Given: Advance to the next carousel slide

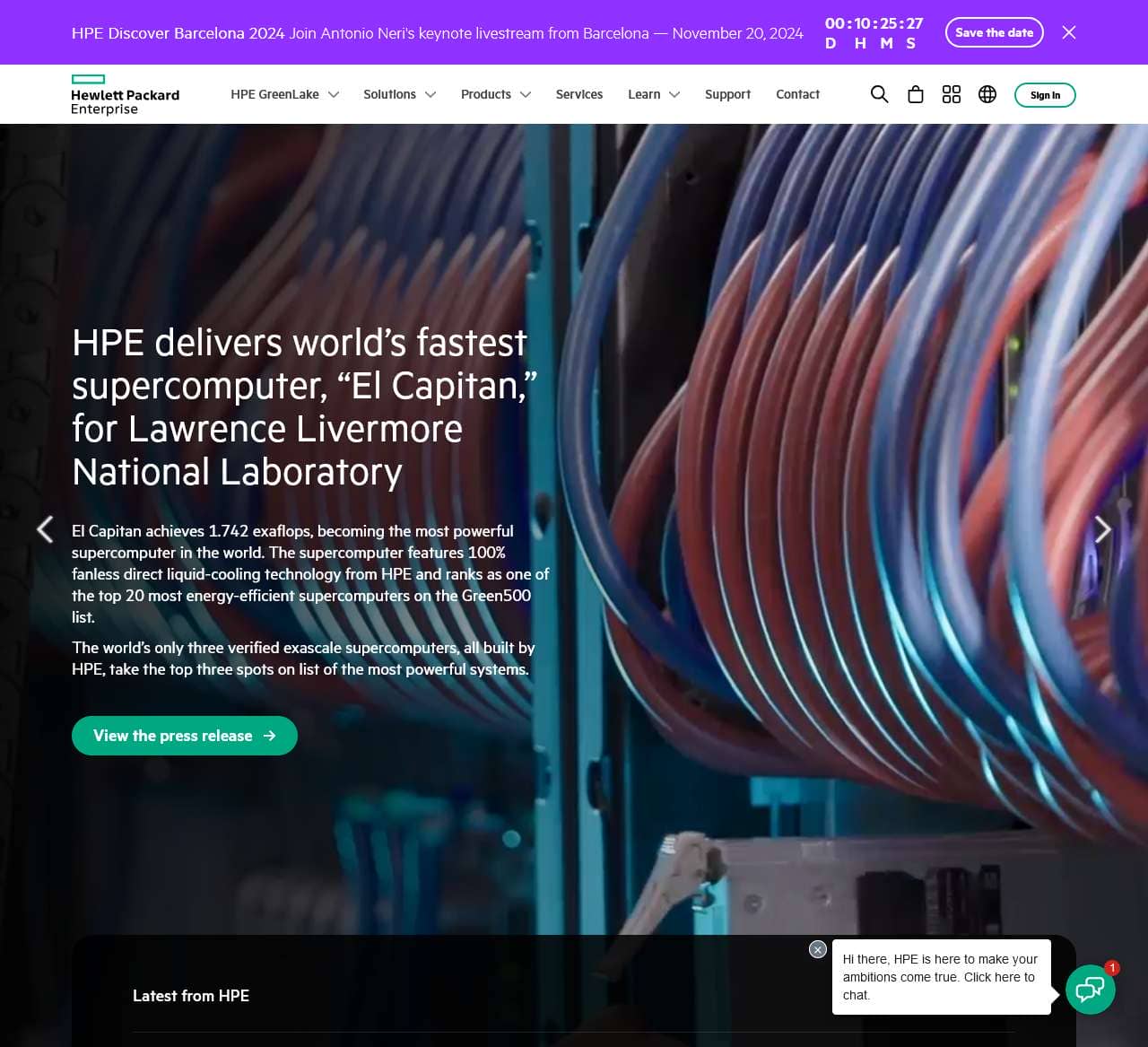Looking at the screenshot, I should (1102, 529).
